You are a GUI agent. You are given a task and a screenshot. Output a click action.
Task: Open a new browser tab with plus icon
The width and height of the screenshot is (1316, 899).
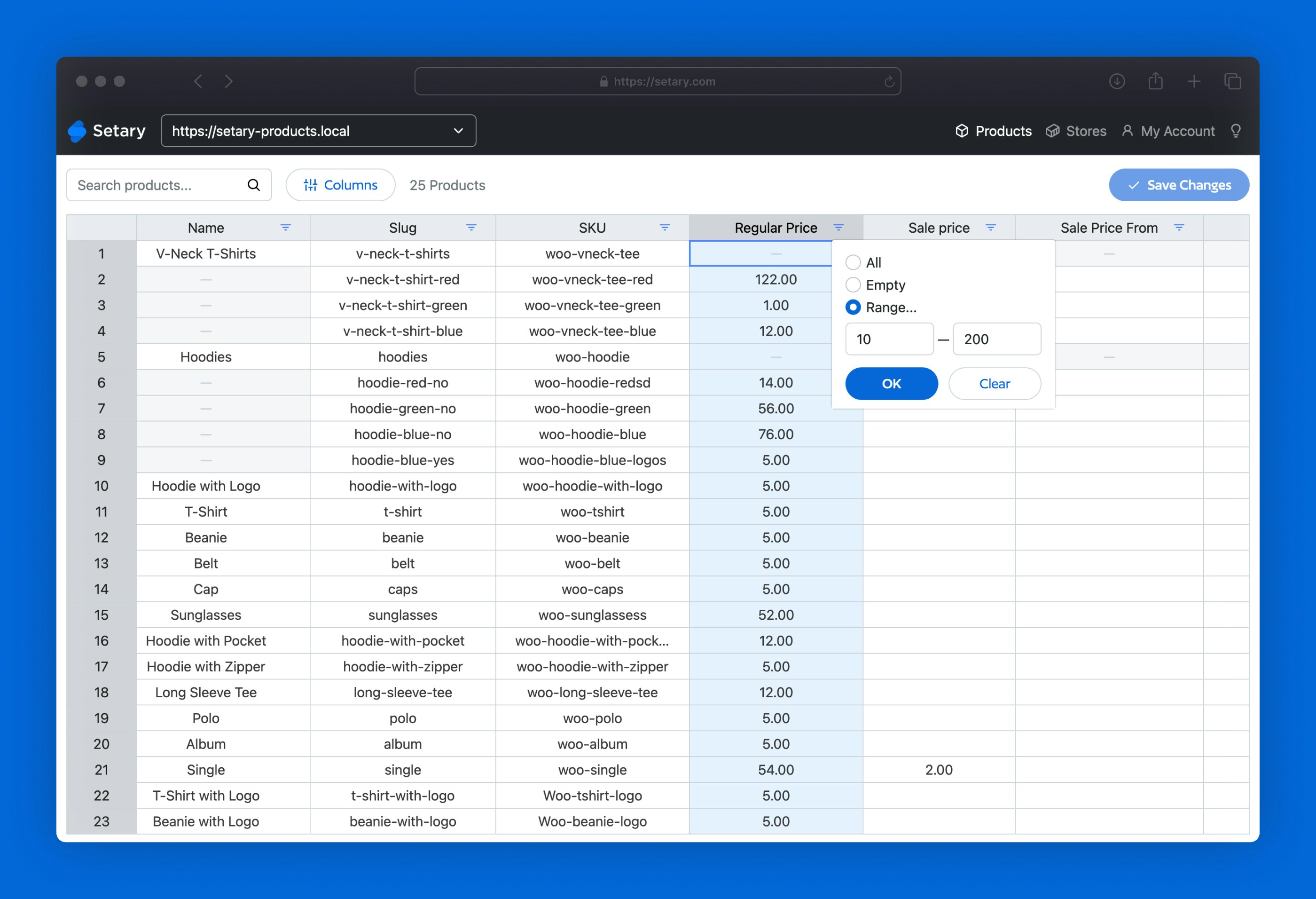[x=1194, y=81]
